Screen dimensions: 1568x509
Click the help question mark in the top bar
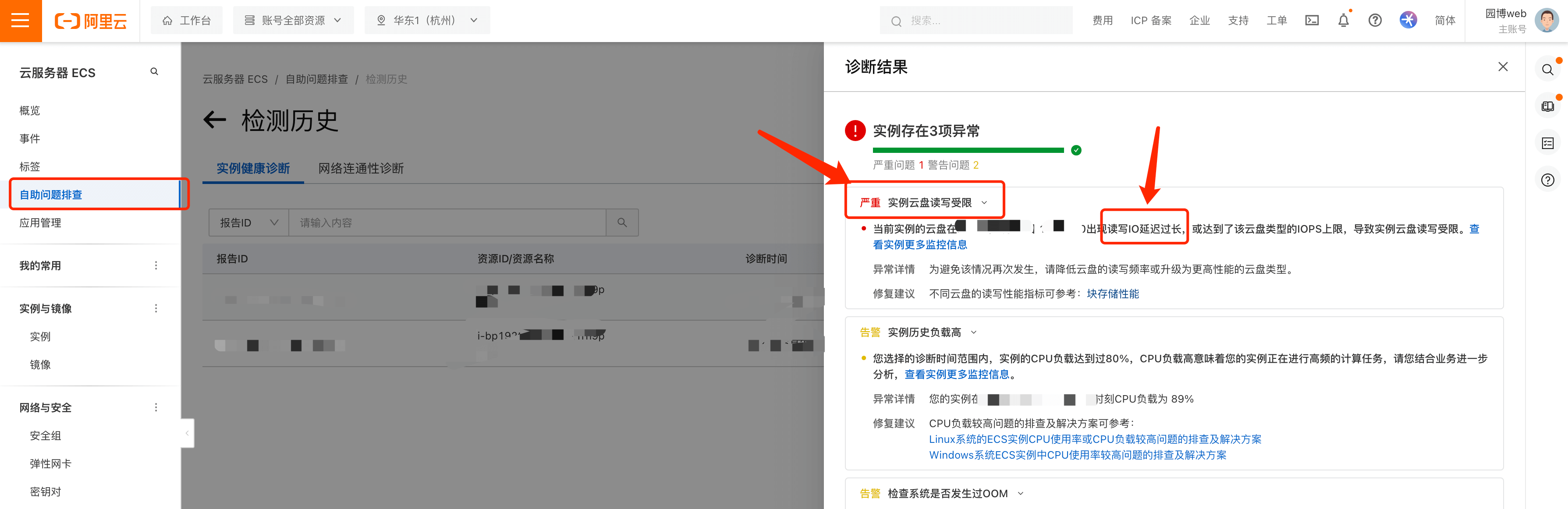(x=1374, y=21)
